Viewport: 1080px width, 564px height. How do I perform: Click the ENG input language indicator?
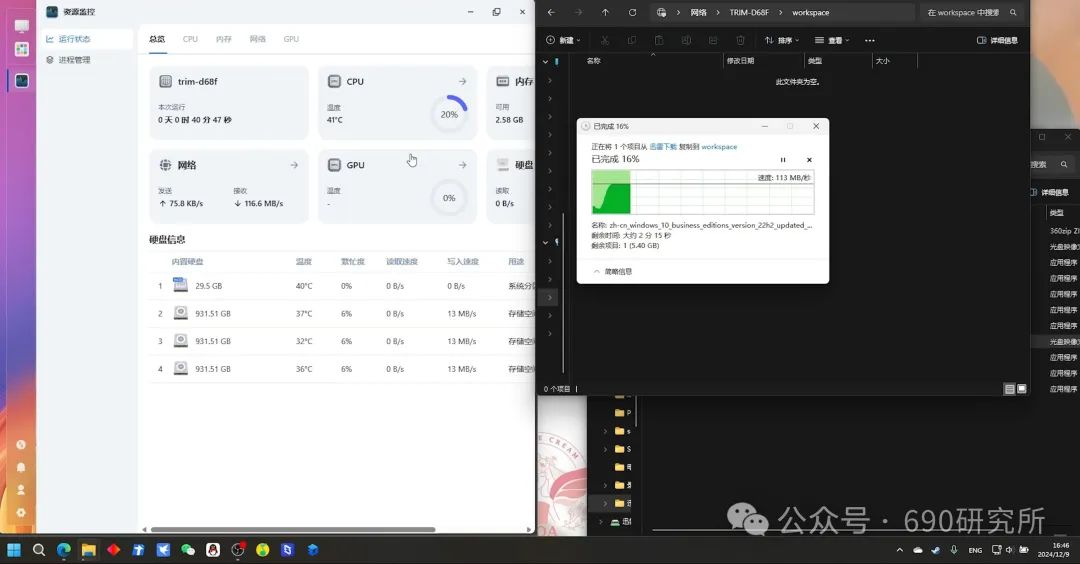[x=975, y=550]
